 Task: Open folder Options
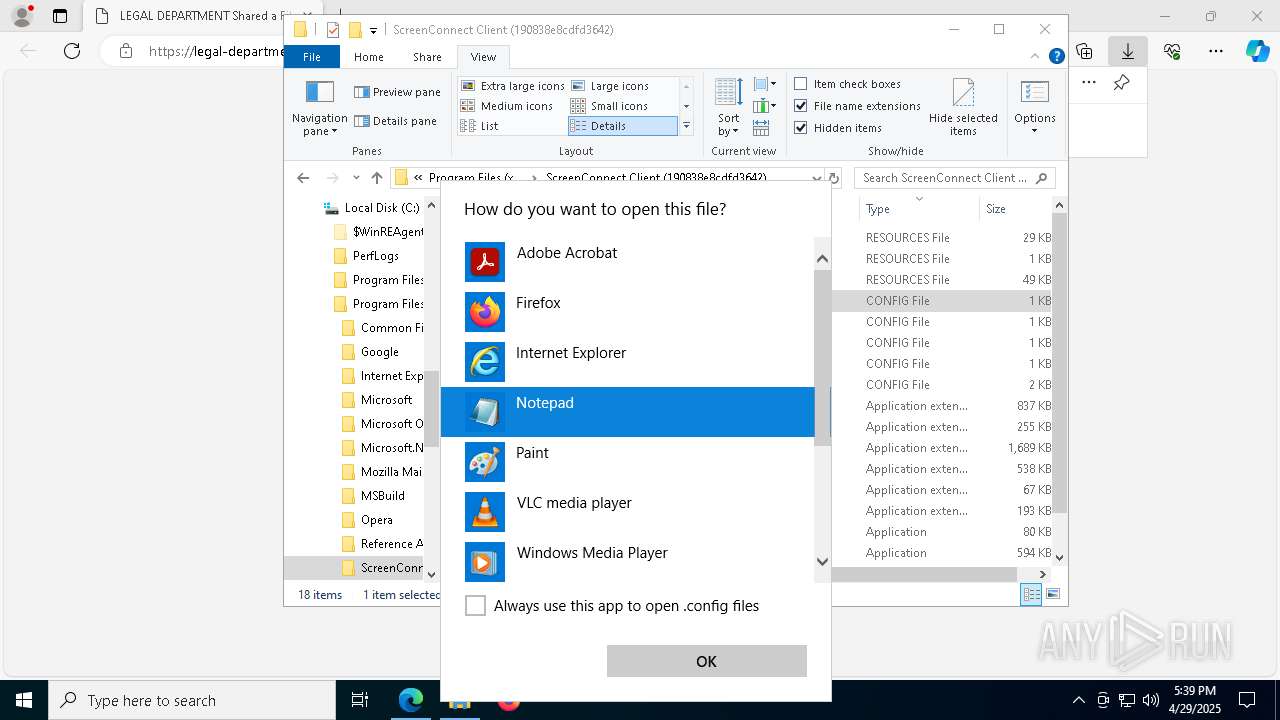click(x=1035, y=108)
